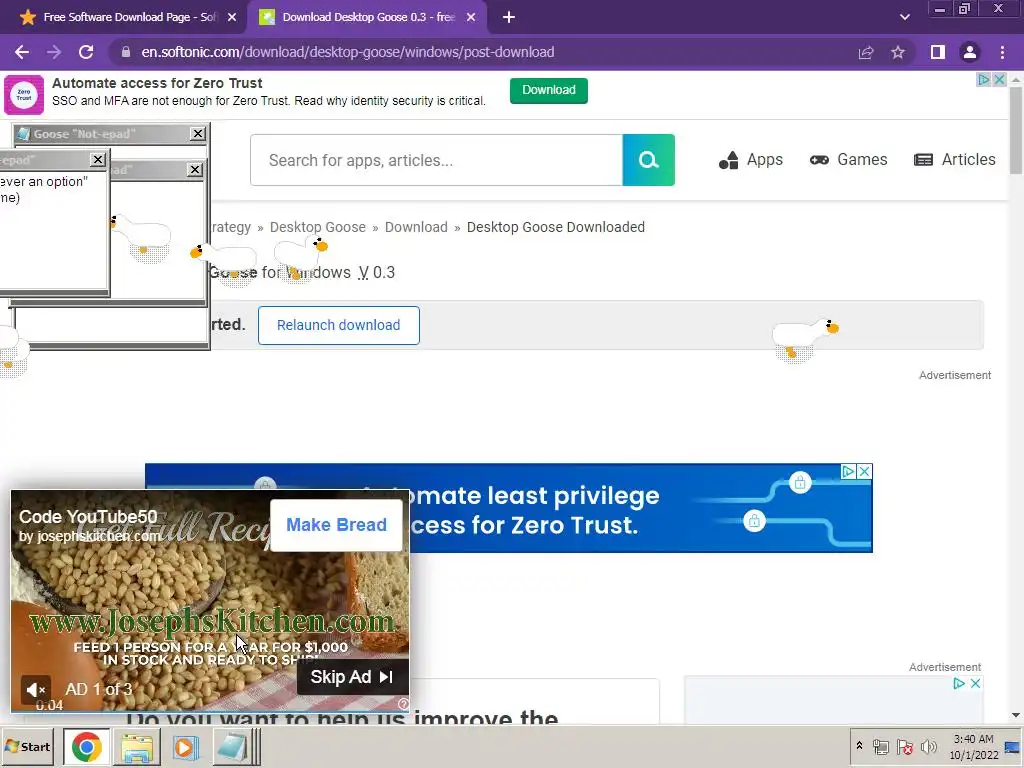Expand hidden system tray icons arrow
This screenshot has width=1024, height=768.
click(859, 746)
